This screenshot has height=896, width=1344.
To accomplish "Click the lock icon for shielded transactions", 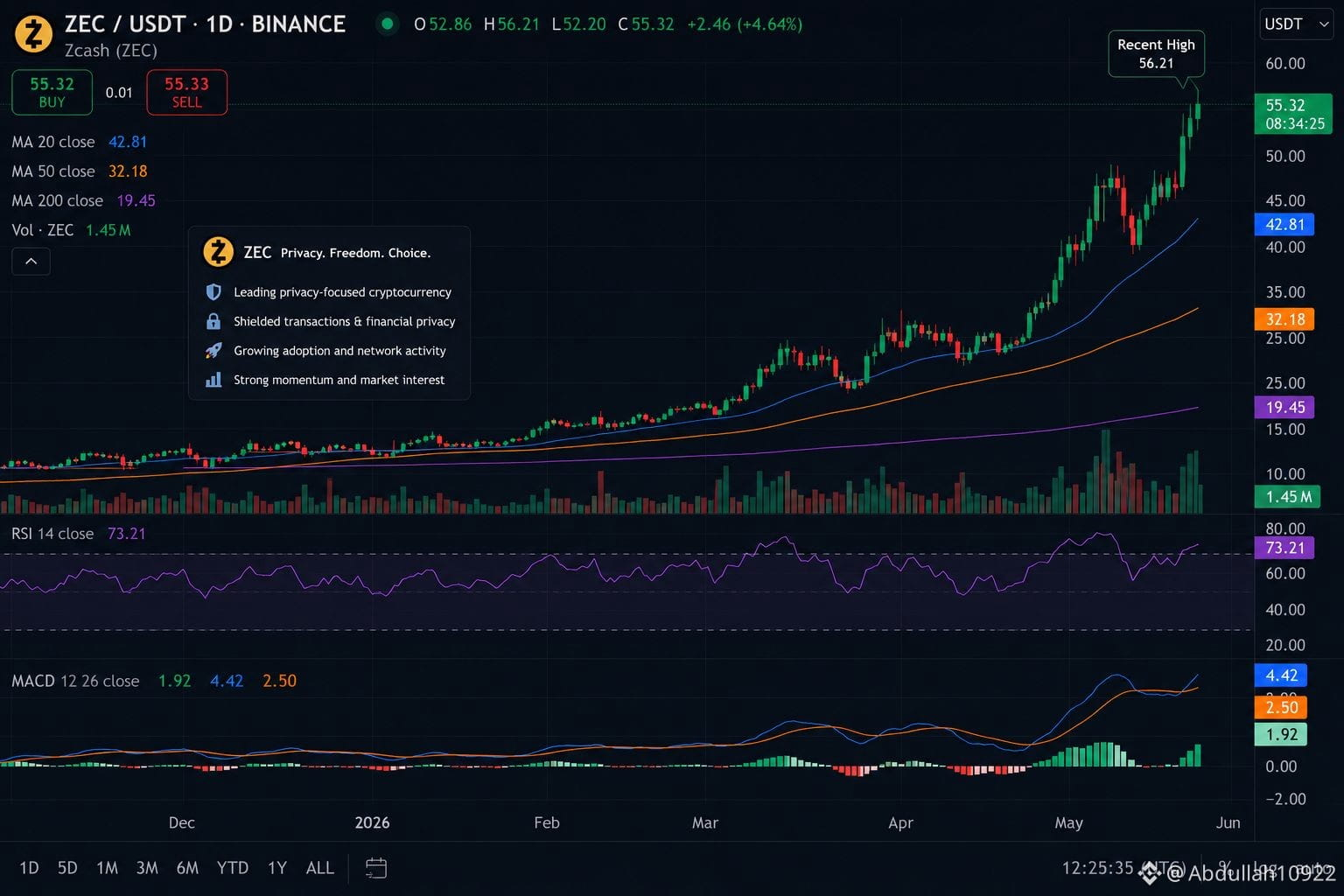I will (213, 321).
